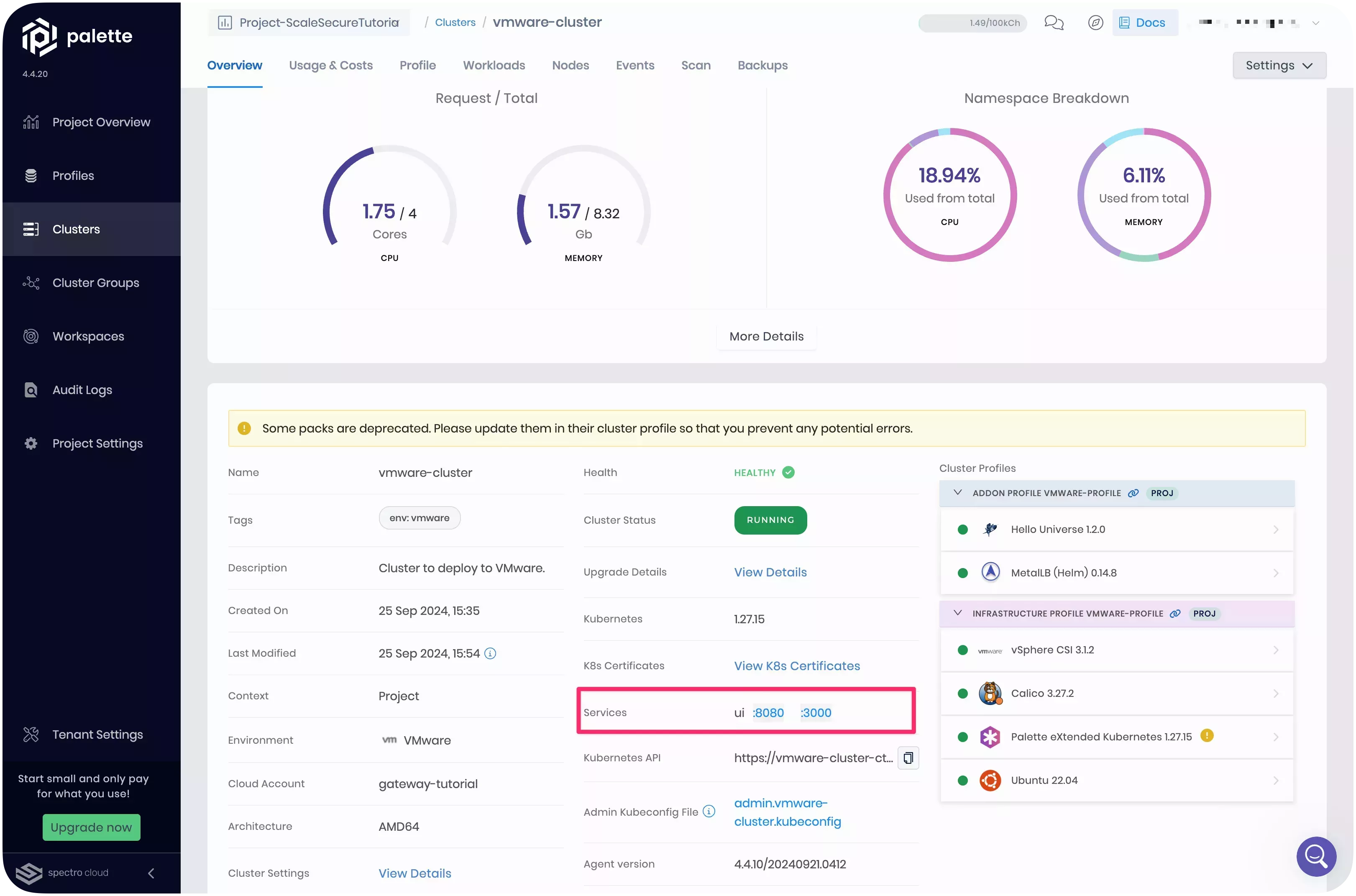Image resolution: width=1356 pixels, height=896 pixels.
Task: Open the Docs page
Action: (1145, 22)
